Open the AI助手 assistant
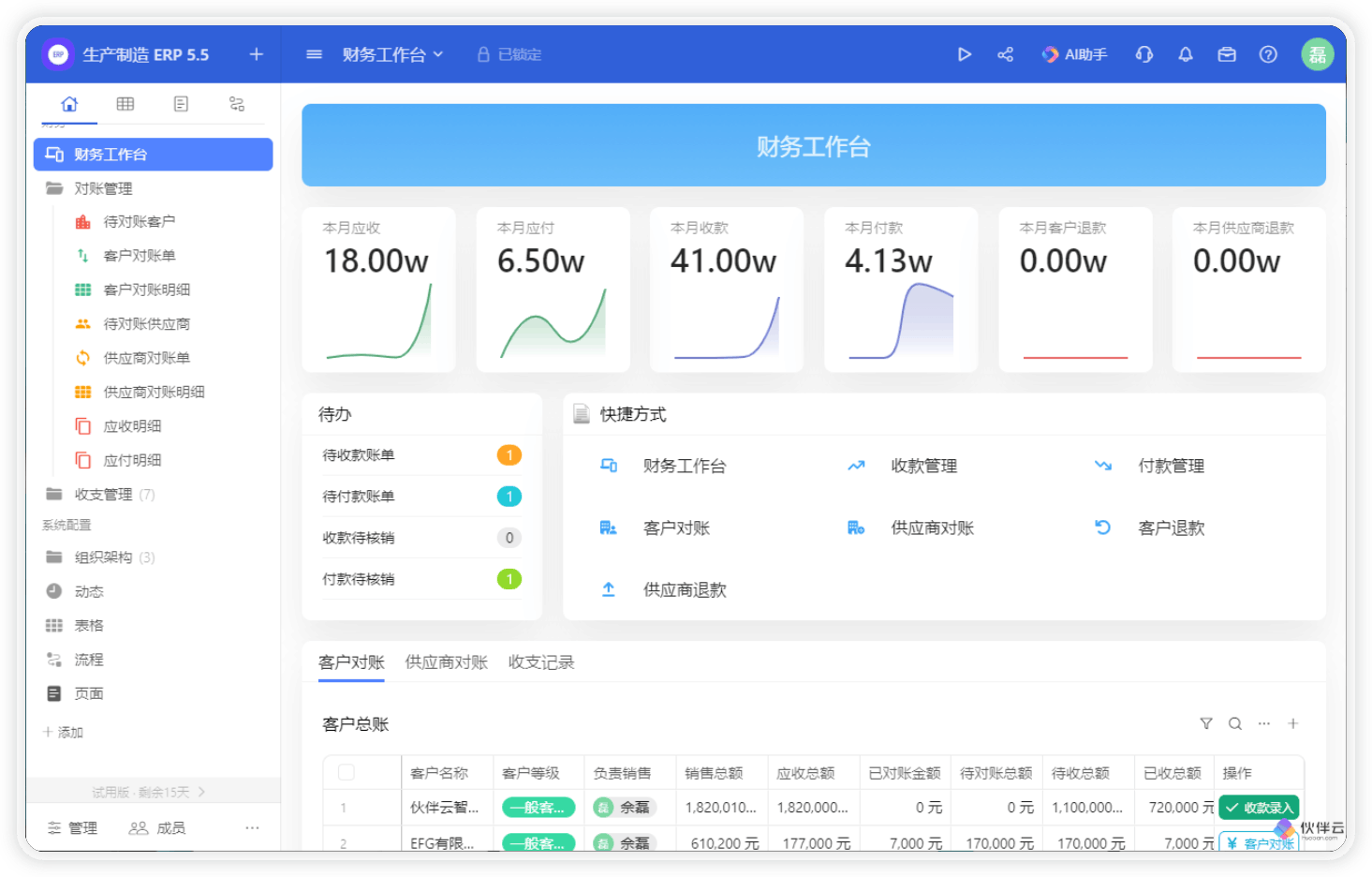 click(x=1074, y=55)
